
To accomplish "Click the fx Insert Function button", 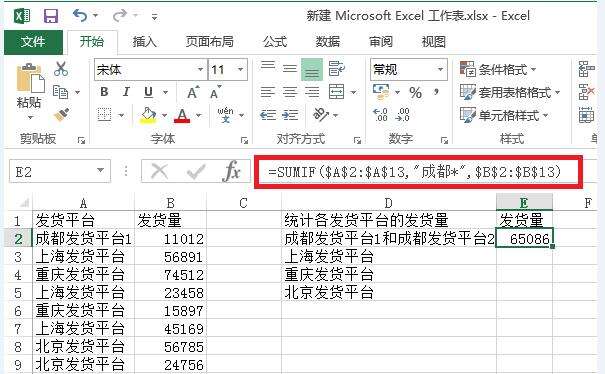I will tap(232, 171).
